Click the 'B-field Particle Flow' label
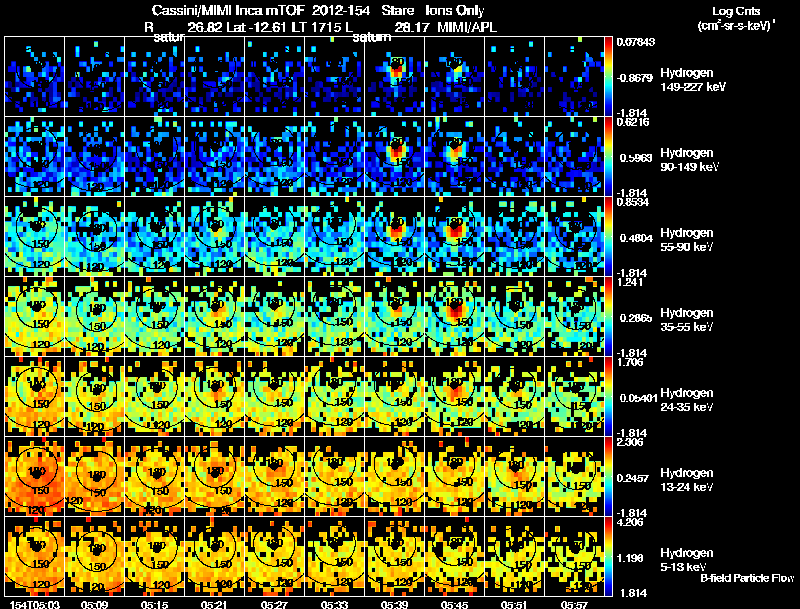Image resolution: width=800 pixels, height=609 pixels. click(x=747, y=578)
